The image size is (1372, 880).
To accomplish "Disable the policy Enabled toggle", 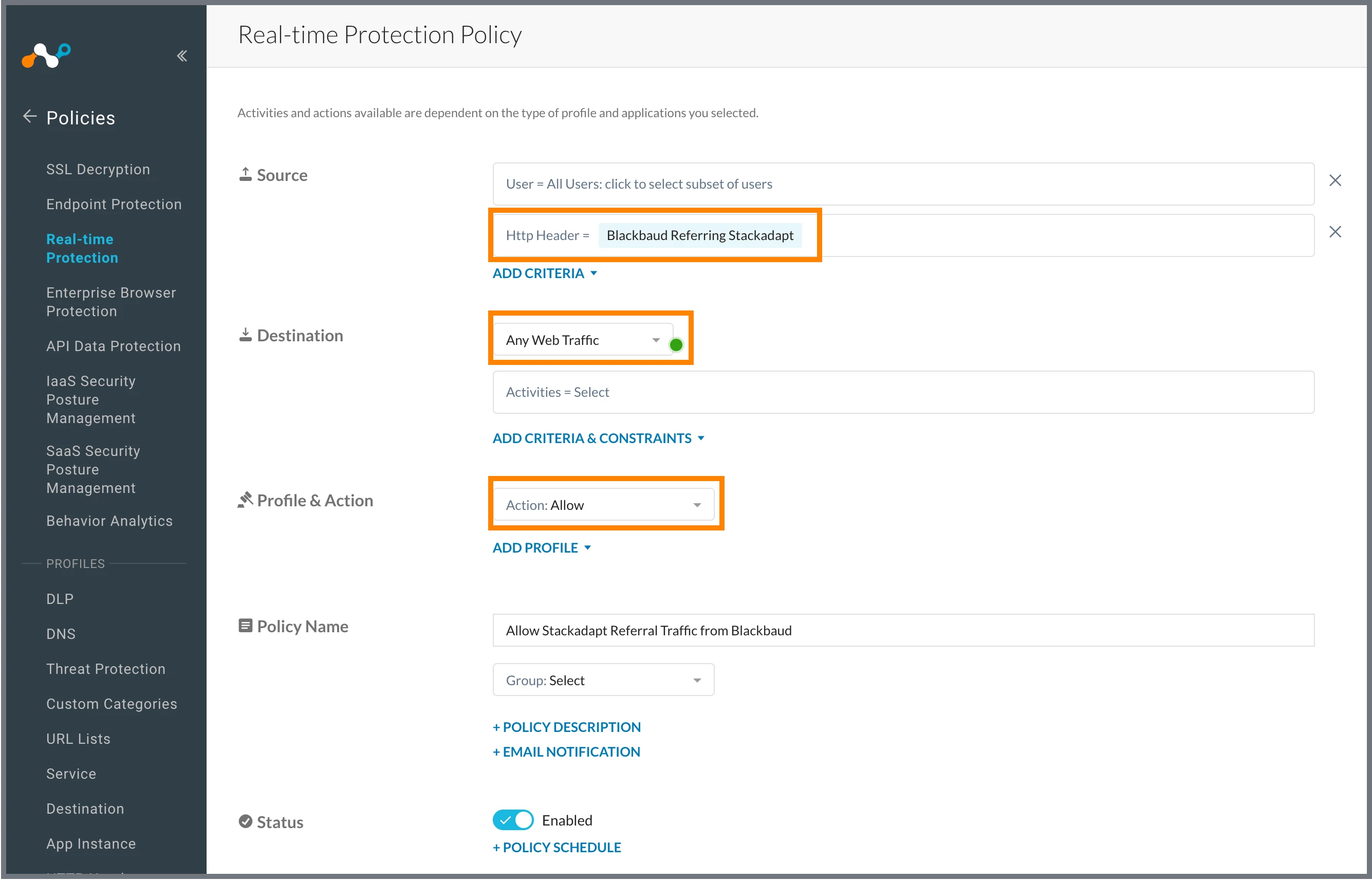I will (x=512, y=820).
